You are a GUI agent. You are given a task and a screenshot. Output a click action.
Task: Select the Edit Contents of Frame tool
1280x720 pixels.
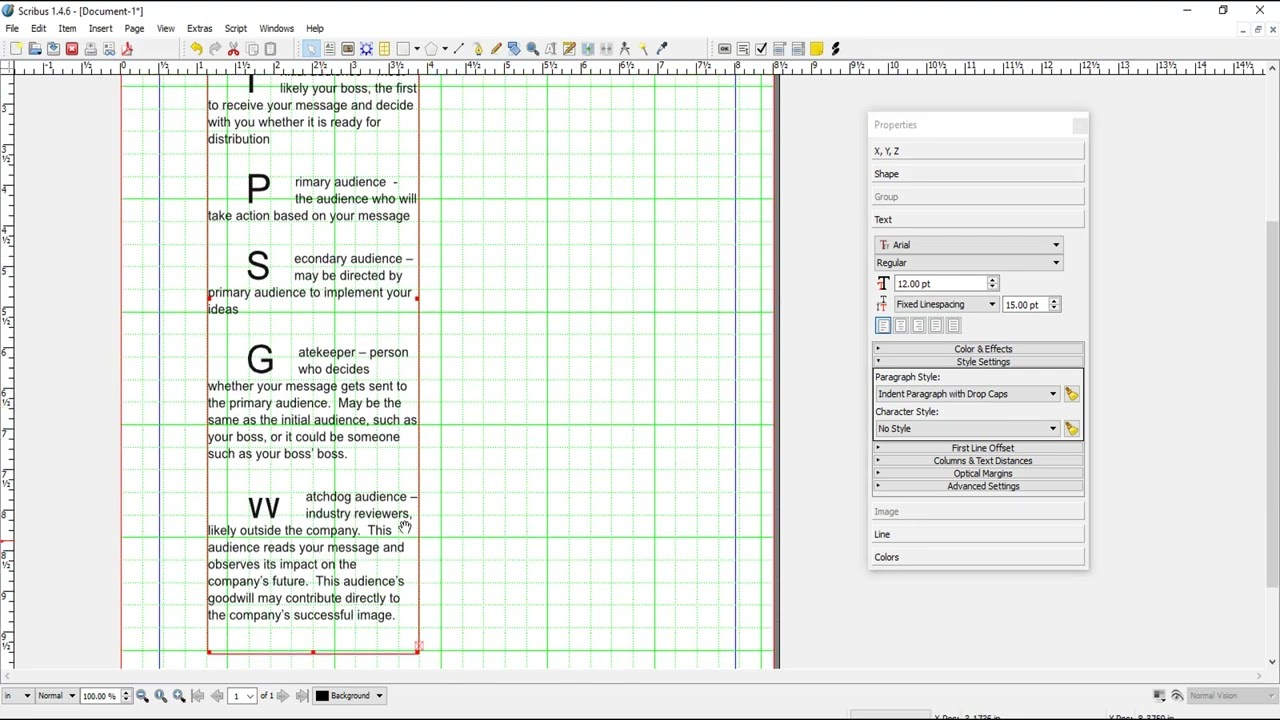coord(551,49)
